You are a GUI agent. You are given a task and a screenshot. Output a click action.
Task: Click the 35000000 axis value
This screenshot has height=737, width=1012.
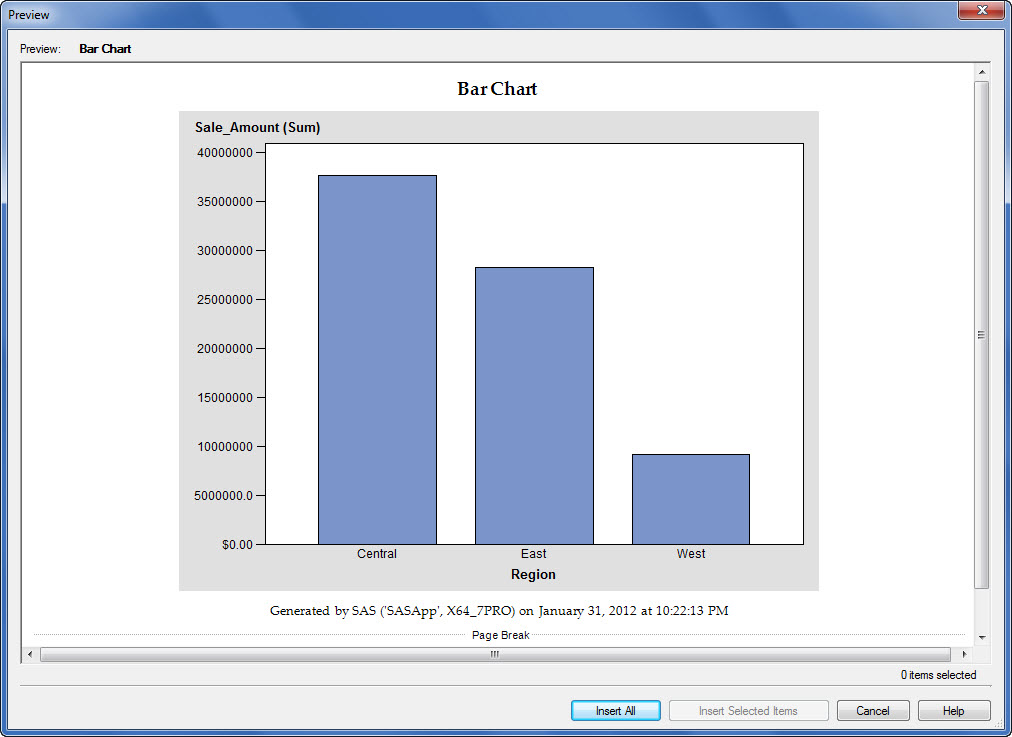click(225, 202)
